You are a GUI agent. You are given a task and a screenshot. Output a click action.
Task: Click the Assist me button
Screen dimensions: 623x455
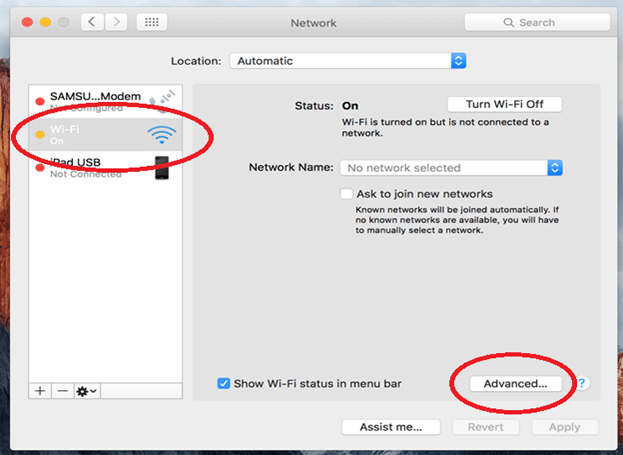click(390, 427)
